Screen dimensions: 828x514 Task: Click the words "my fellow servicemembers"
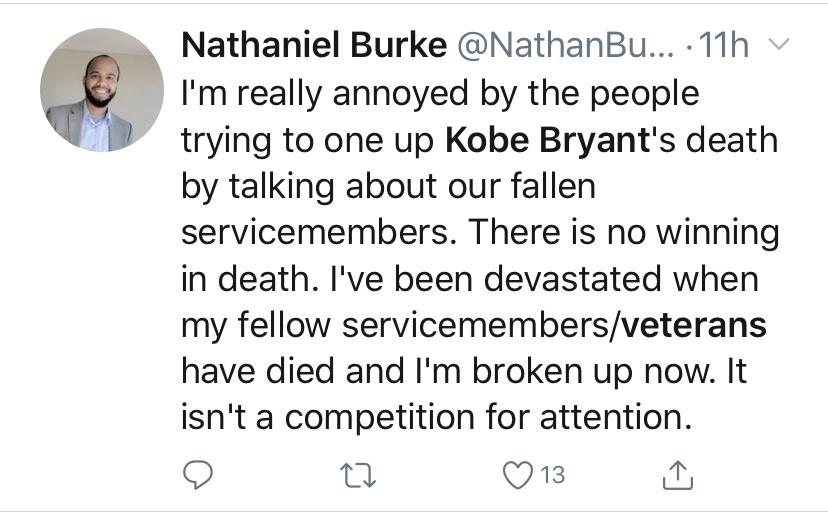click(397, 324)
